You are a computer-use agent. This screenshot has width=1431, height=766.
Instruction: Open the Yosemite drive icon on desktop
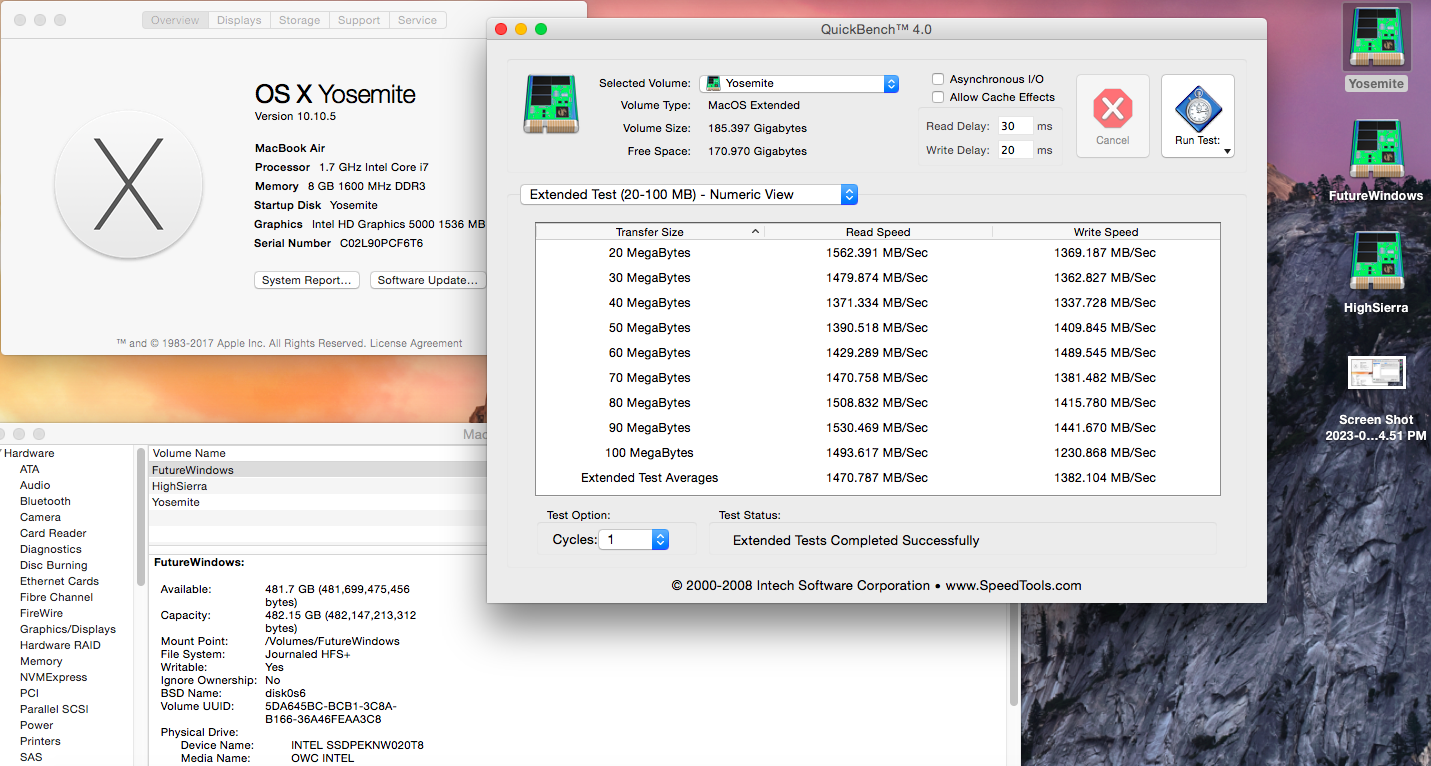(x=1376, y=38)
